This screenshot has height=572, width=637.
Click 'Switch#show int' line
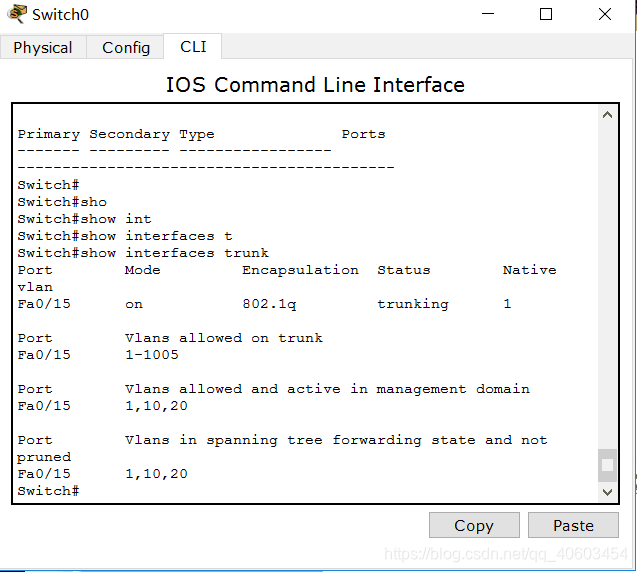pos(84,219)
